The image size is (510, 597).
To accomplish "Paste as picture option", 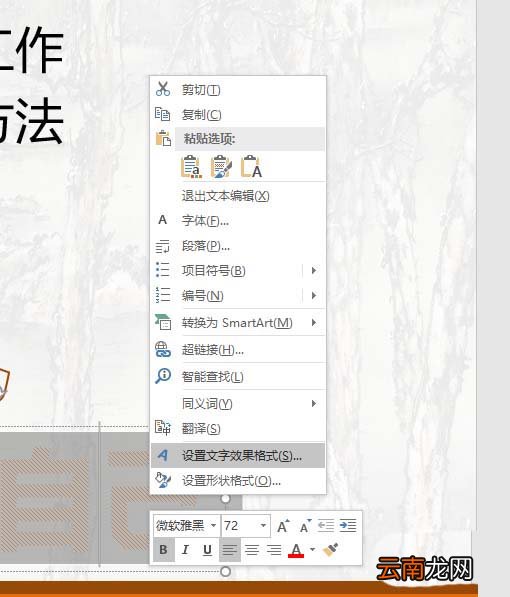I will (x=221, y=167).
